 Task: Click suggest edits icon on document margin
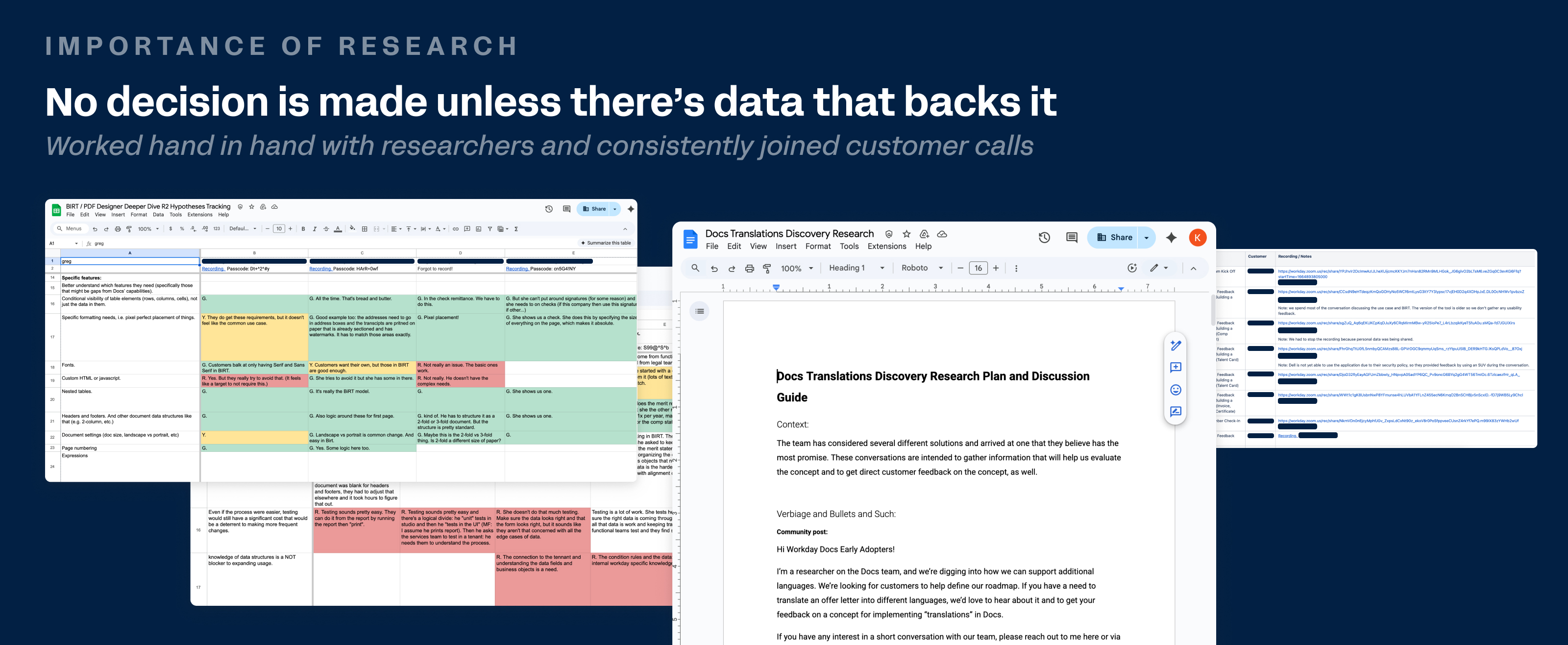(x=1176, y=412)
